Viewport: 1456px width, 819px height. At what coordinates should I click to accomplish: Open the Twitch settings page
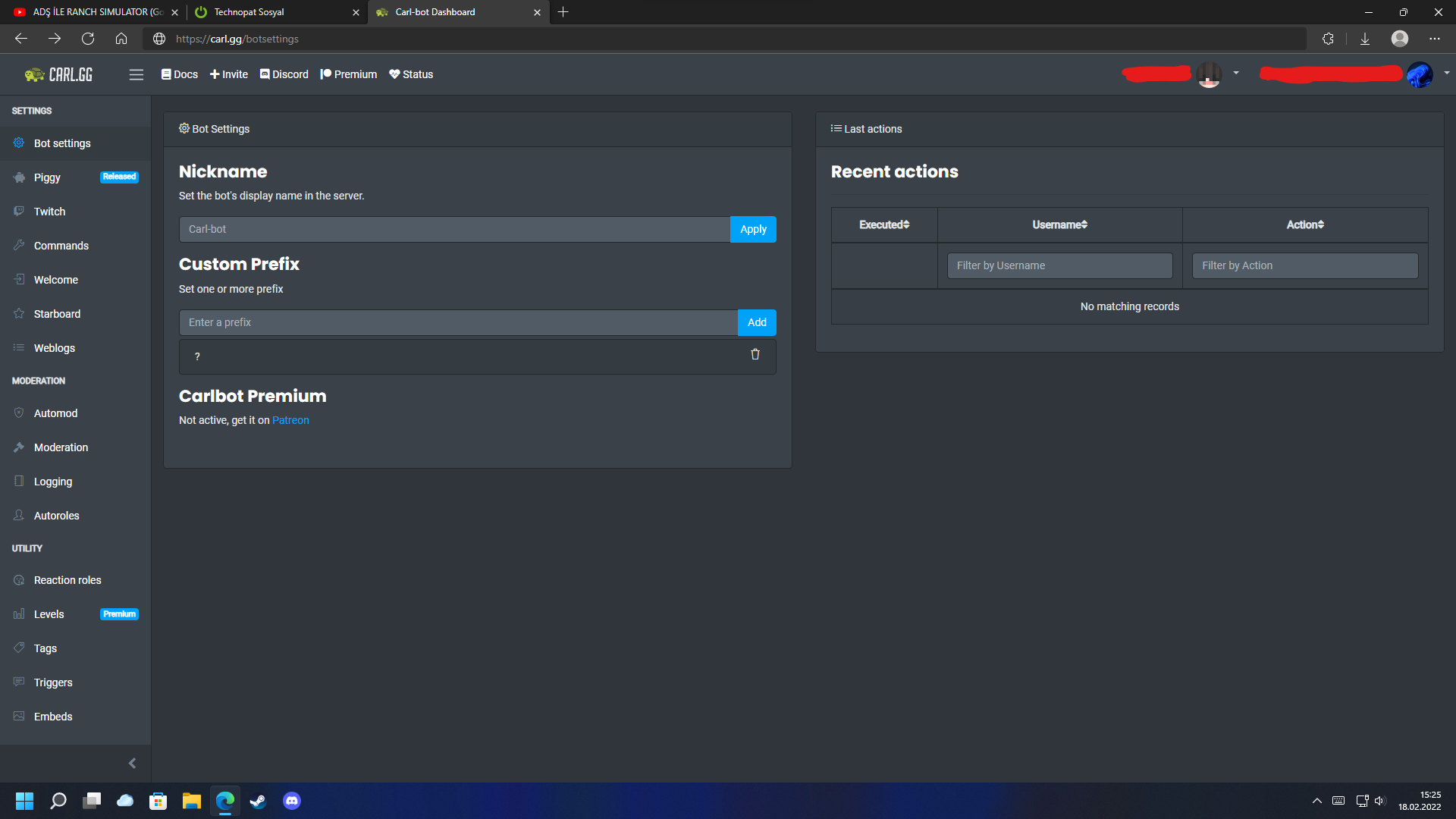[49, 212]
